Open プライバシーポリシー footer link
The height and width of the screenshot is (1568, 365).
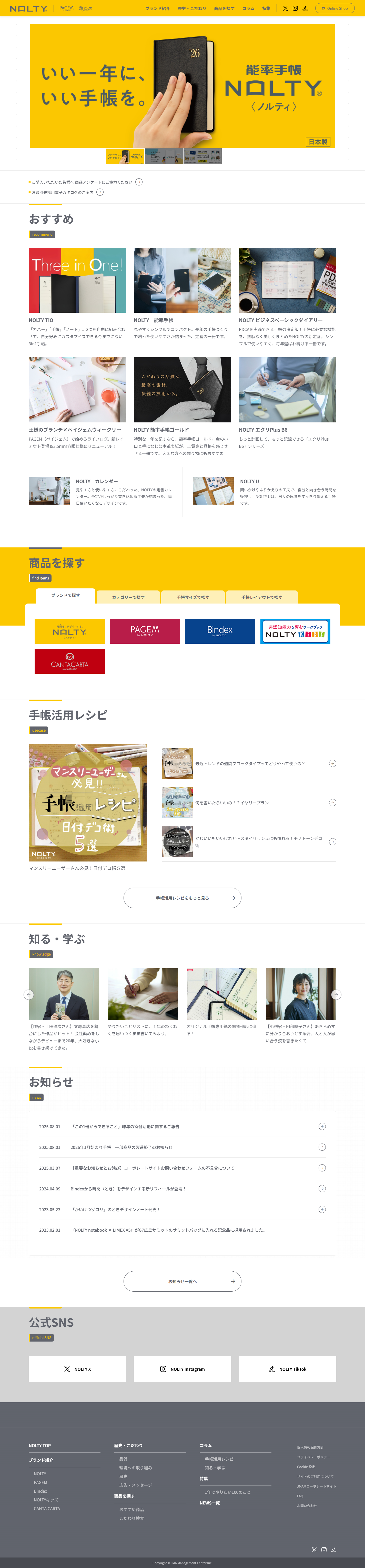314,1457
